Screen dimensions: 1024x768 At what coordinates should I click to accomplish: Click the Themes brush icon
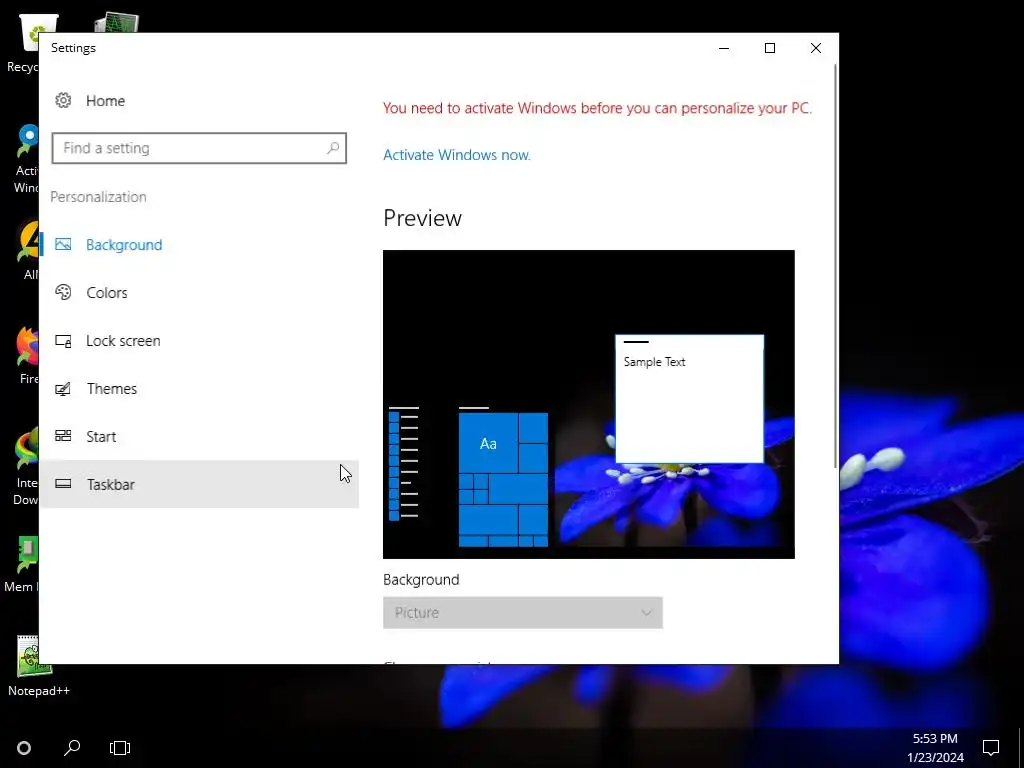click(x=63, y=389)
